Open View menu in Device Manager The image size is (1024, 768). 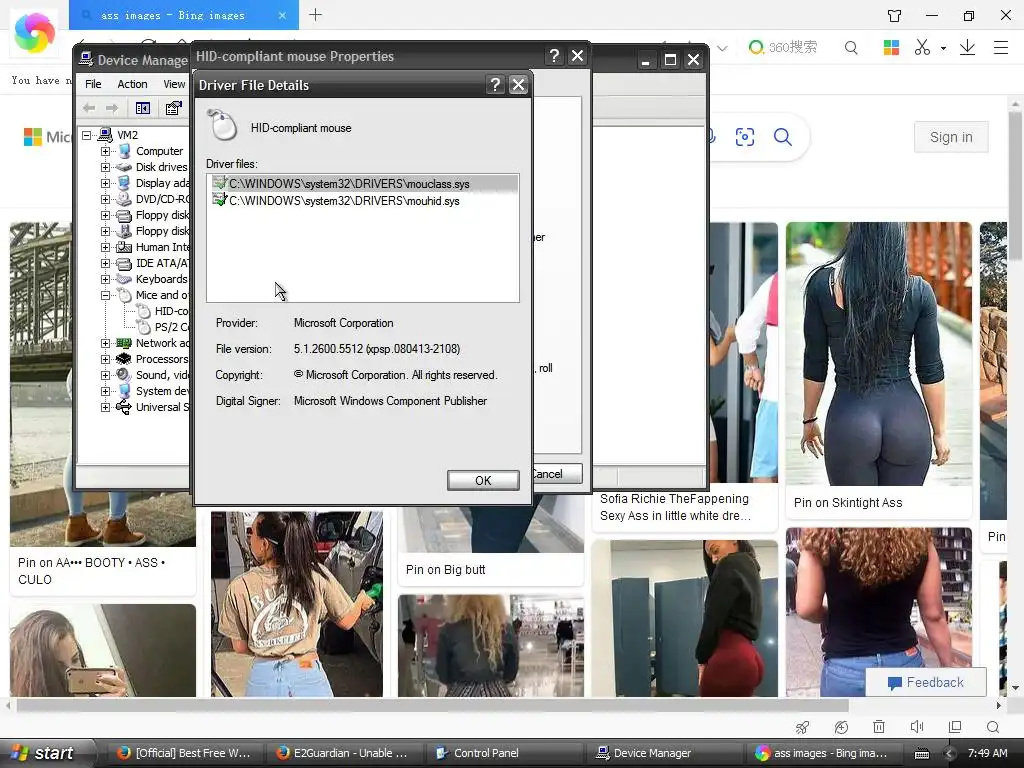point(174,84)
